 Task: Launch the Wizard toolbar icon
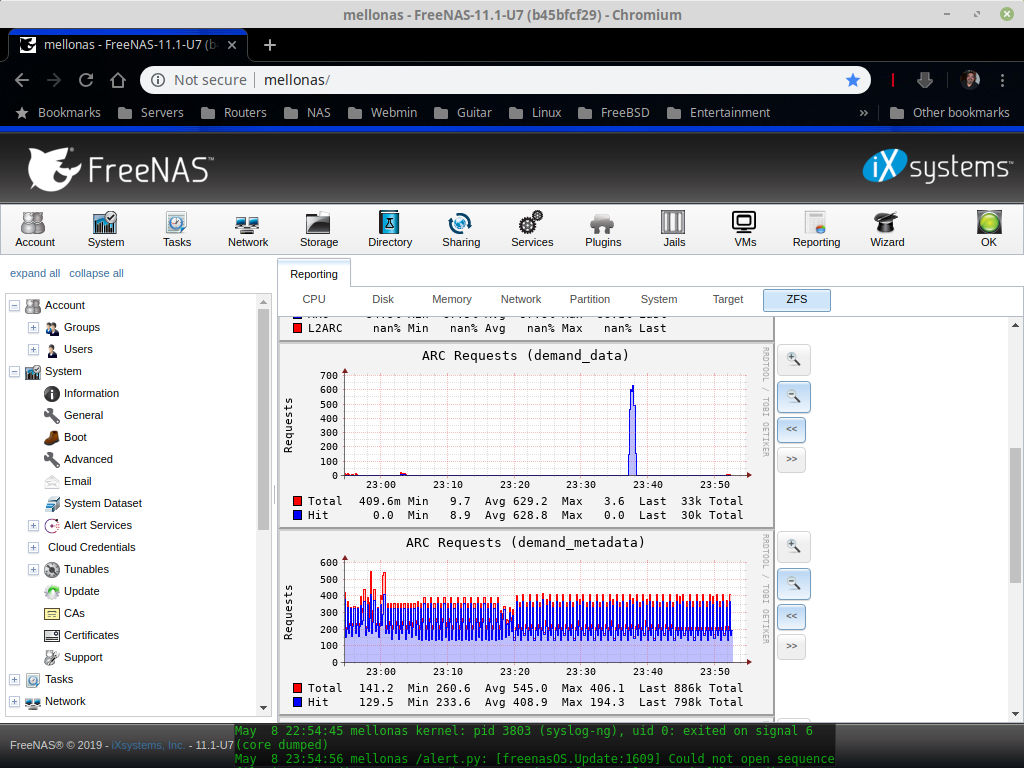887,229
